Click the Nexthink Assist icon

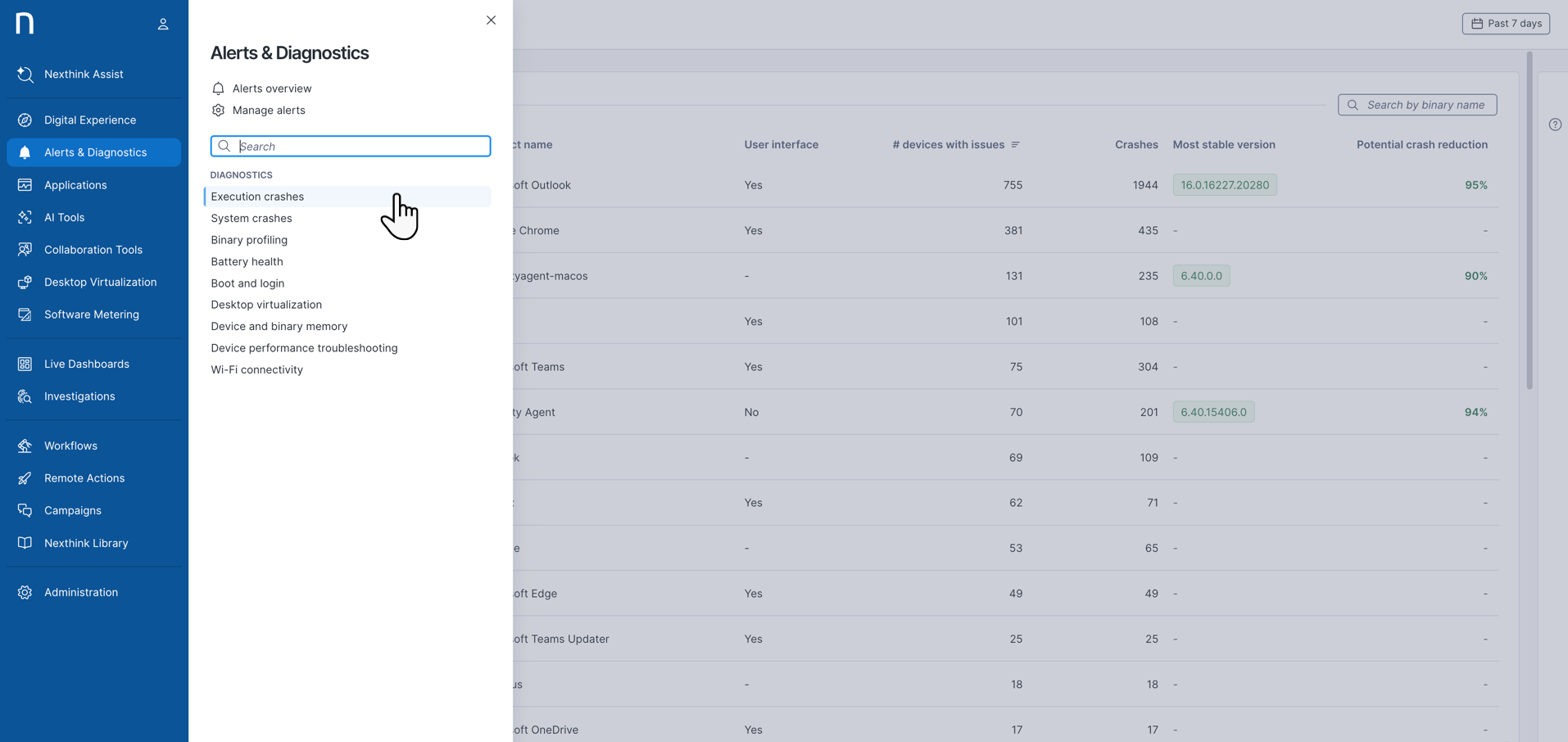[x=25, y=75]
